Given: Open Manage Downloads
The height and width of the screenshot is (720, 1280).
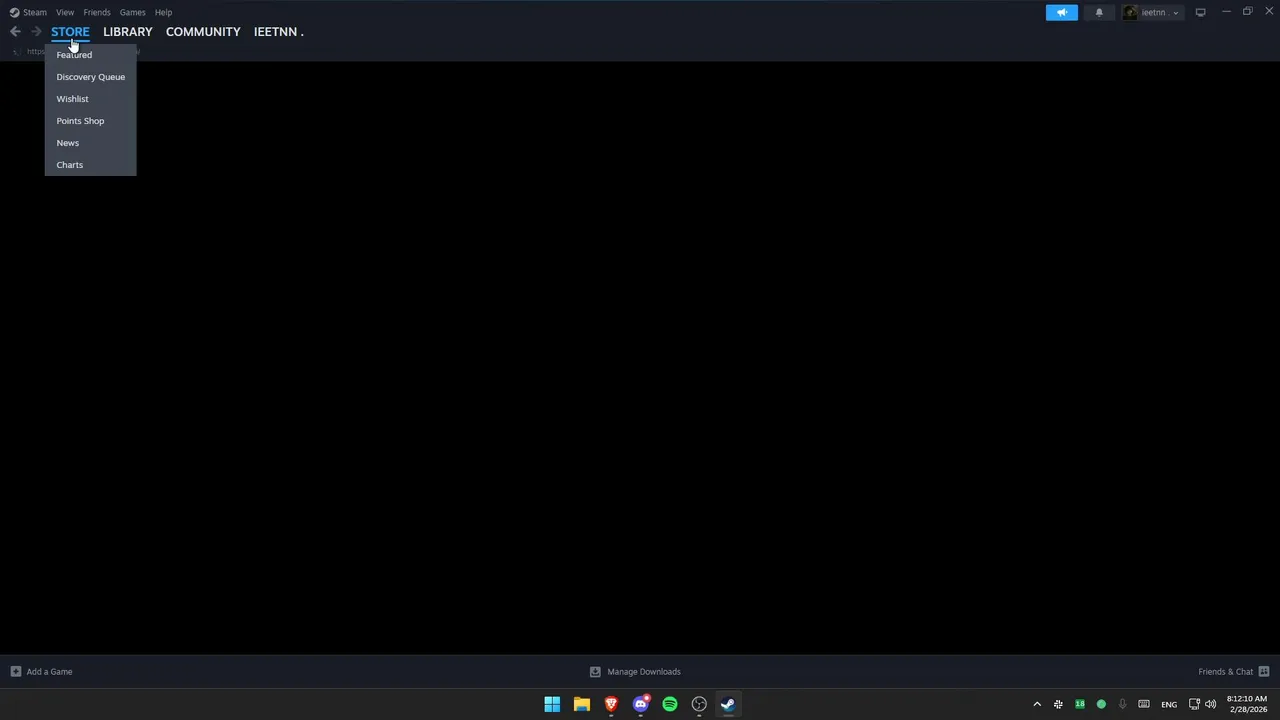Looking at the screenshot, I should [635, 672].
